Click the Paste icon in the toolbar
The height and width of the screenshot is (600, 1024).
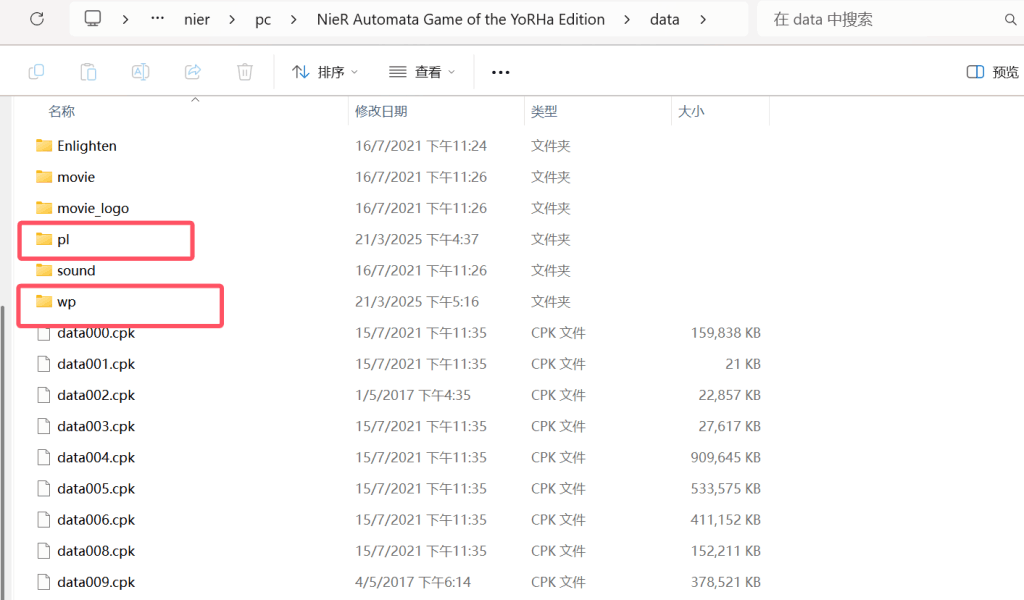[88, 71]
